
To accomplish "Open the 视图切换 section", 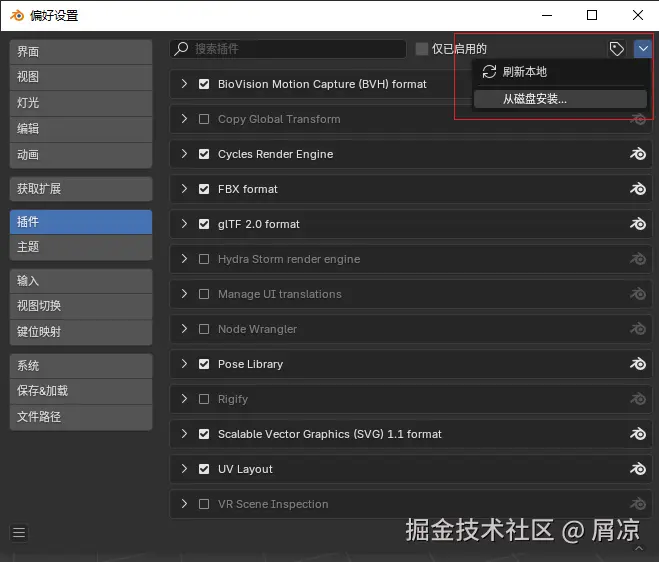I will pyautogui.click(x=81, y=306).
